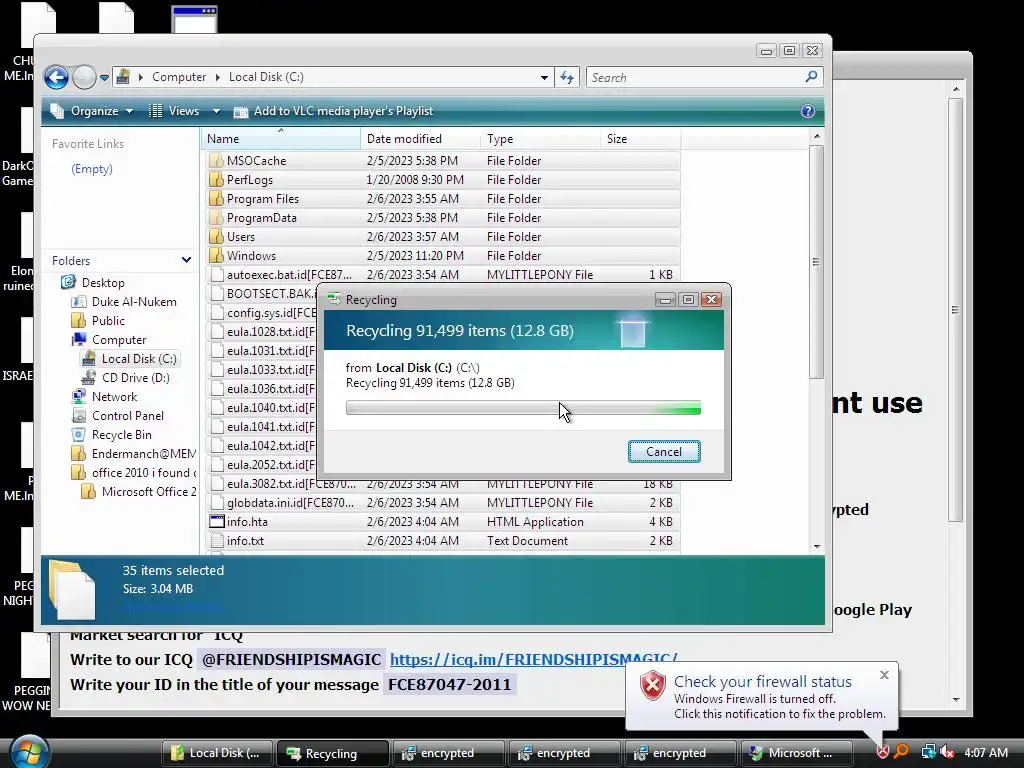Open the icq.im FRIENDSHIPISMAGIC link

point(534,659)
